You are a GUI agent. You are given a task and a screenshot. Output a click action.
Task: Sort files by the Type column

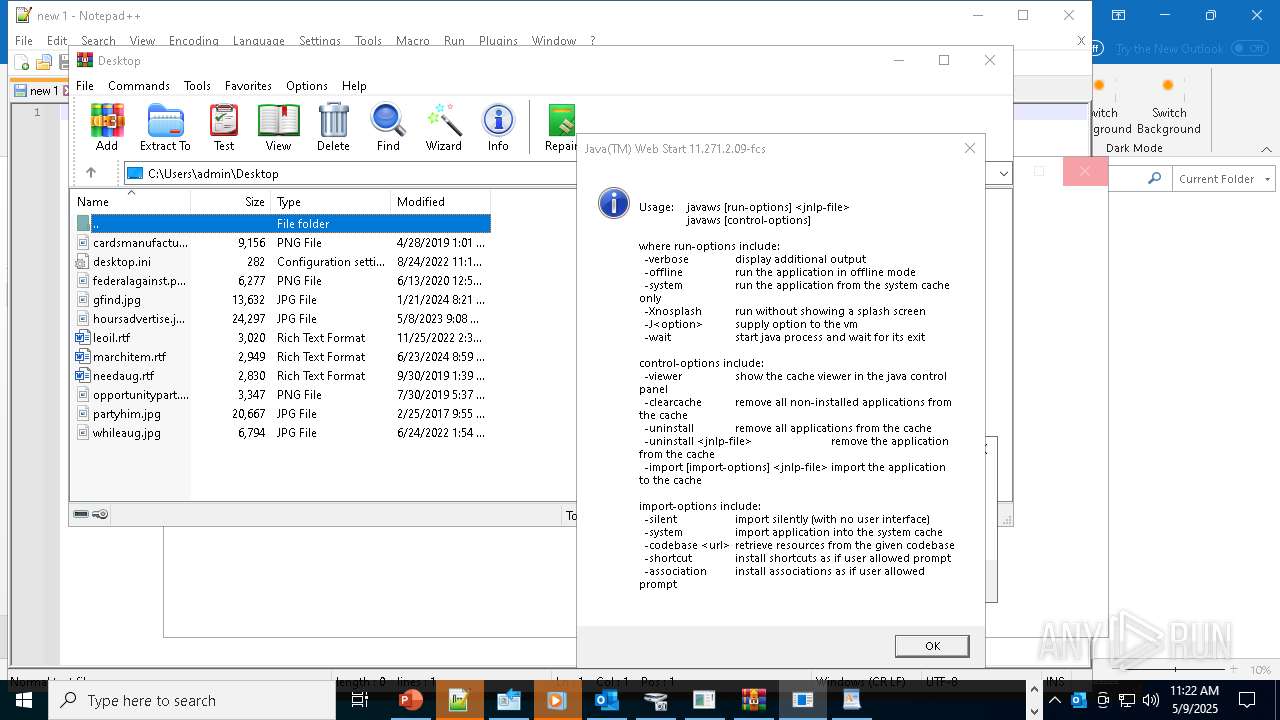tap(331, 202)
